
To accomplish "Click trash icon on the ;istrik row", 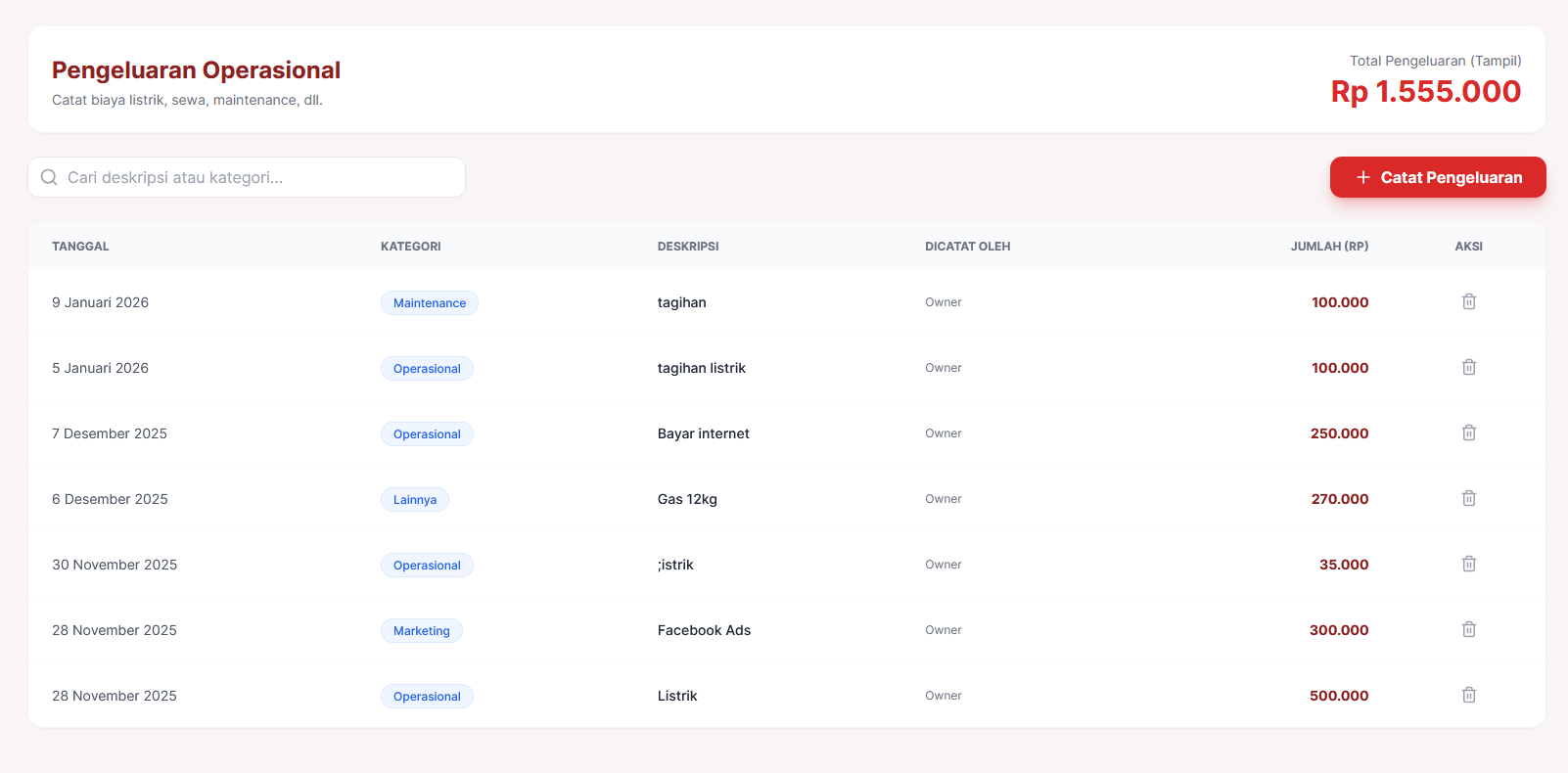I will [1468, 565].
